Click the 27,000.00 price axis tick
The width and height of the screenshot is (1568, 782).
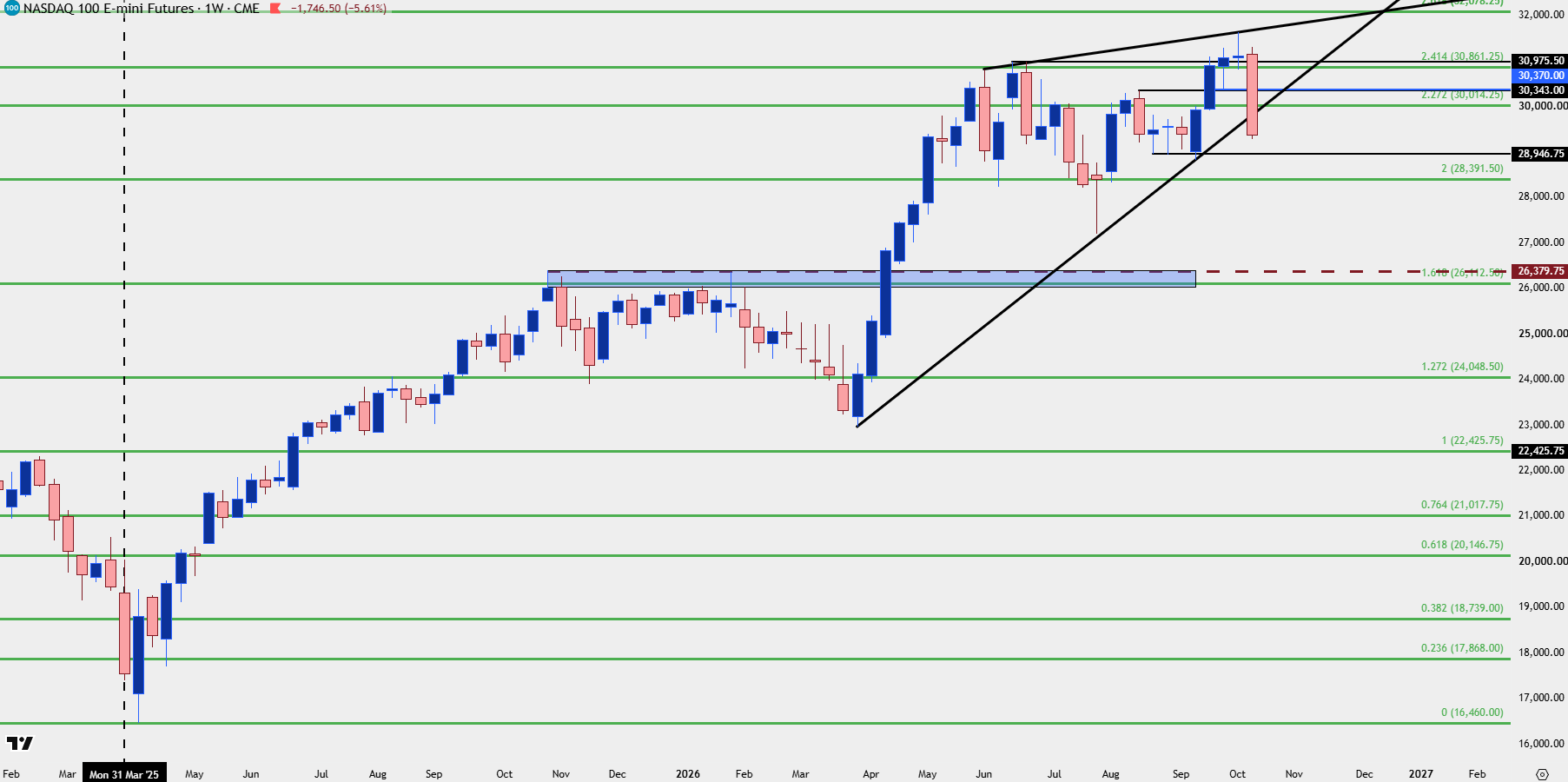click(x=1541, y=242)
